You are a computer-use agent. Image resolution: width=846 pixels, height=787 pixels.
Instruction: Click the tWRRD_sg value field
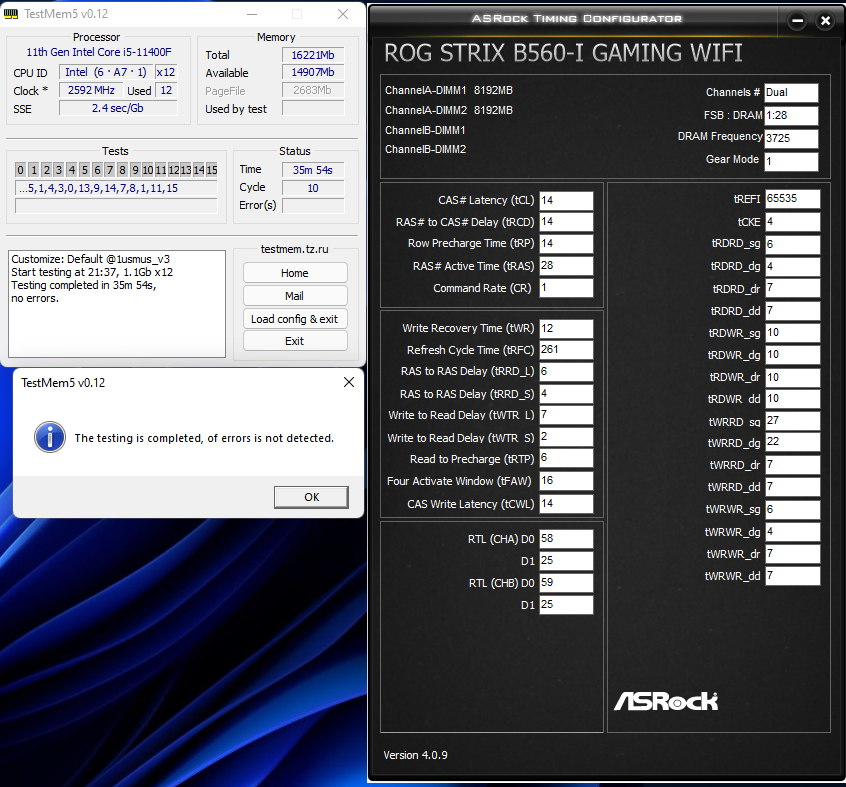pyautogui.click(x=793, y=421)
